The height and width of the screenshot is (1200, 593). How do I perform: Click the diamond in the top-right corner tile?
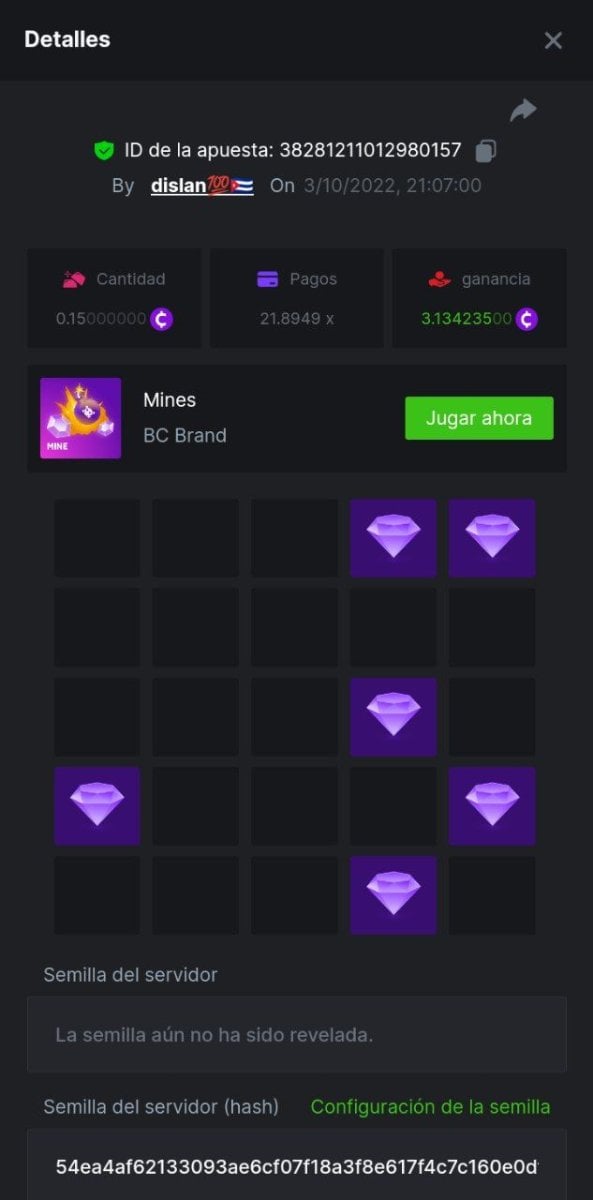point(492,536)
